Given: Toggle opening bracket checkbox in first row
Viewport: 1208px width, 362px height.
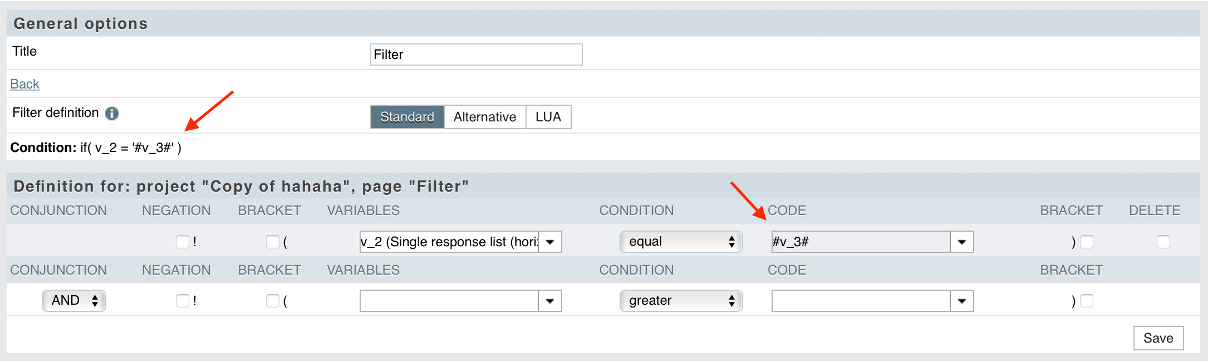Looking at the screenshot, I should pos(272,241).
